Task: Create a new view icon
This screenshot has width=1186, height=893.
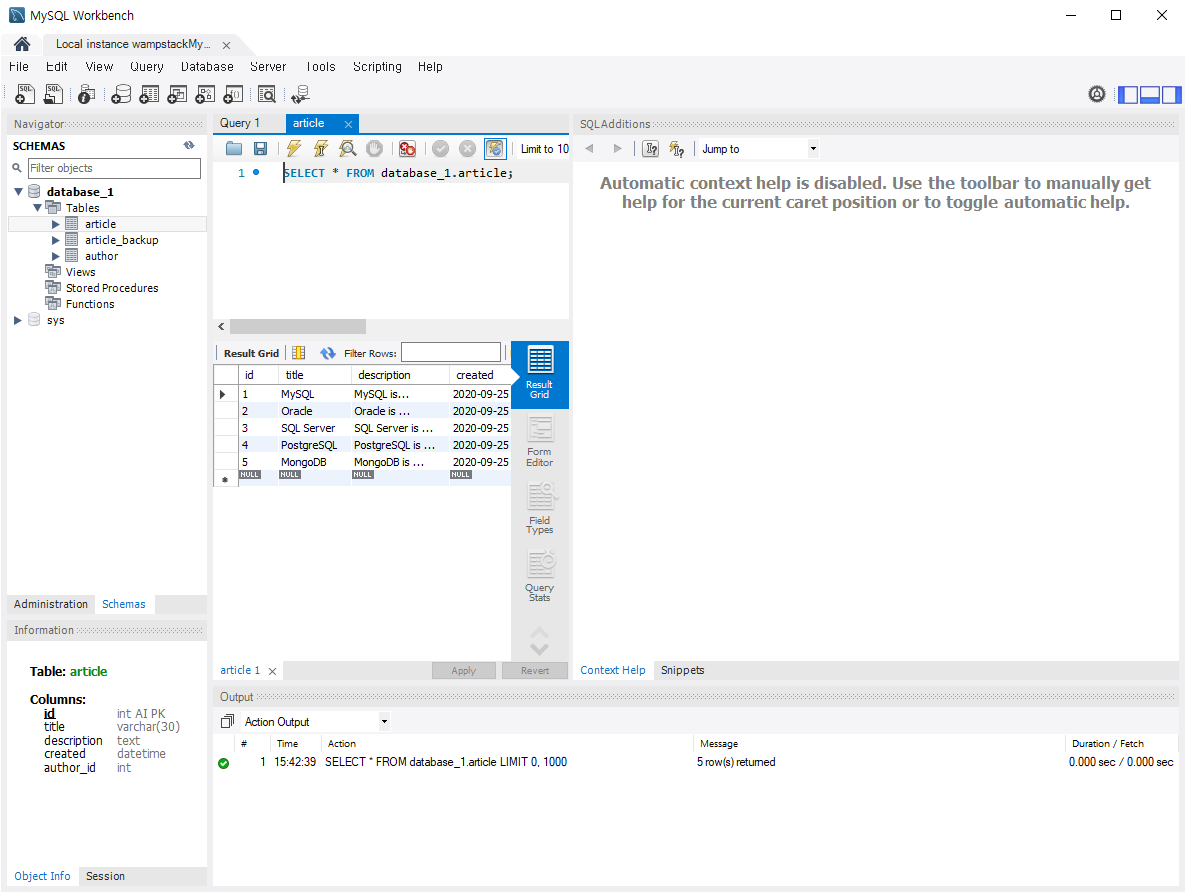Action: coord(177,94)
